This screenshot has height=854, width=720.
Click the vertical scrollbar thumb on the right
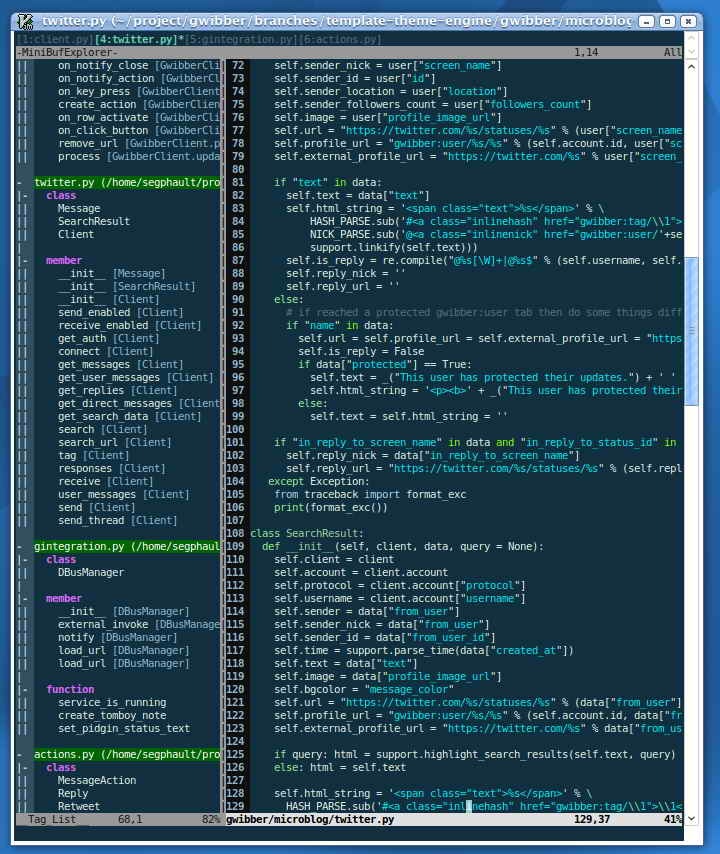(692, 330)
